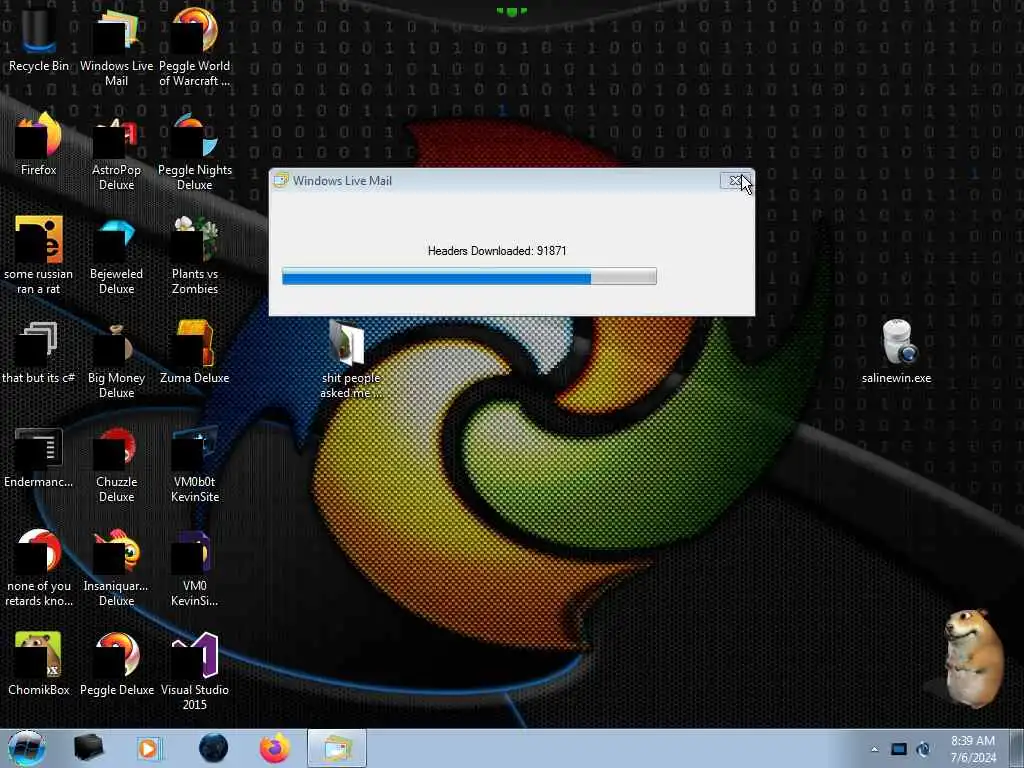Select Visual Studio 2015 icon

tap(195, 671)
